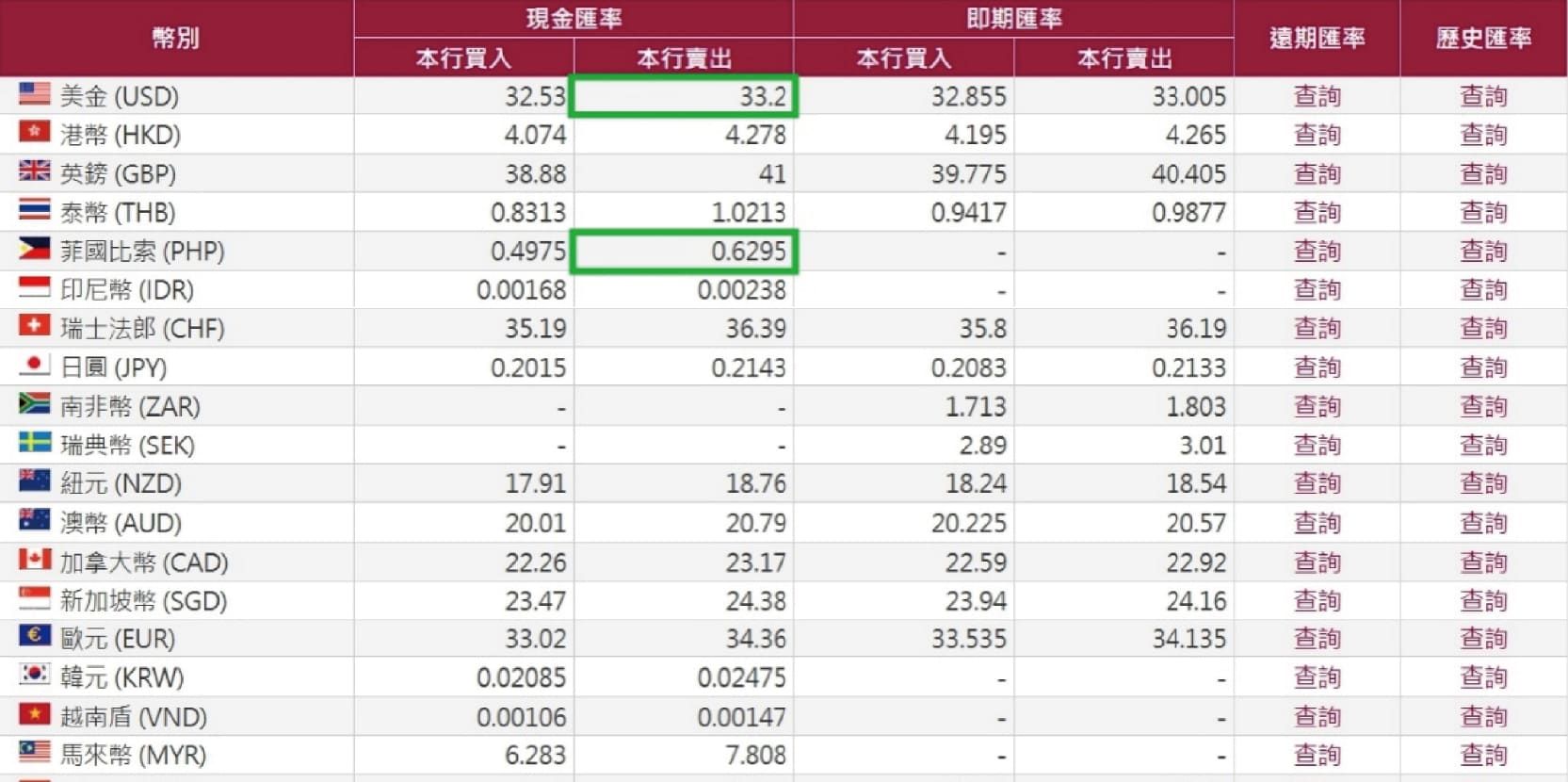Open 歷史匯率 查詢 for 歐元 (EUR)
The height and width of the screenshot is (782, 1568).
[x=1483, y=639]
